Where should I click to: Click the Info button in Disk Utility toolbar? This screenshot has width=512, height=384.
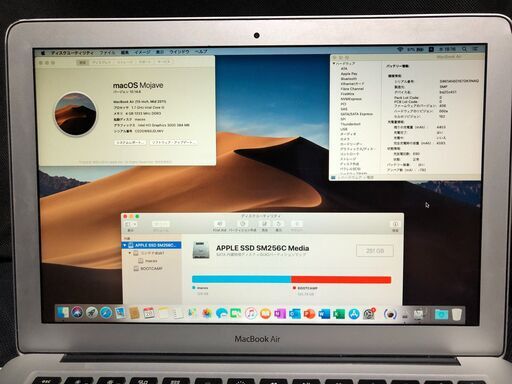395,224
